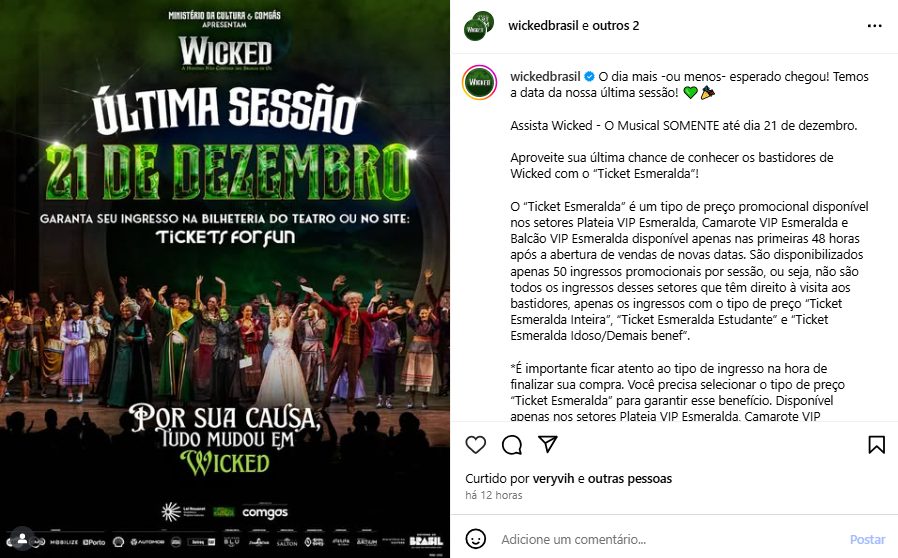The image size is (898, 558).
Task: Open the three-dot more options menu
Action: [x=874, y=26]
